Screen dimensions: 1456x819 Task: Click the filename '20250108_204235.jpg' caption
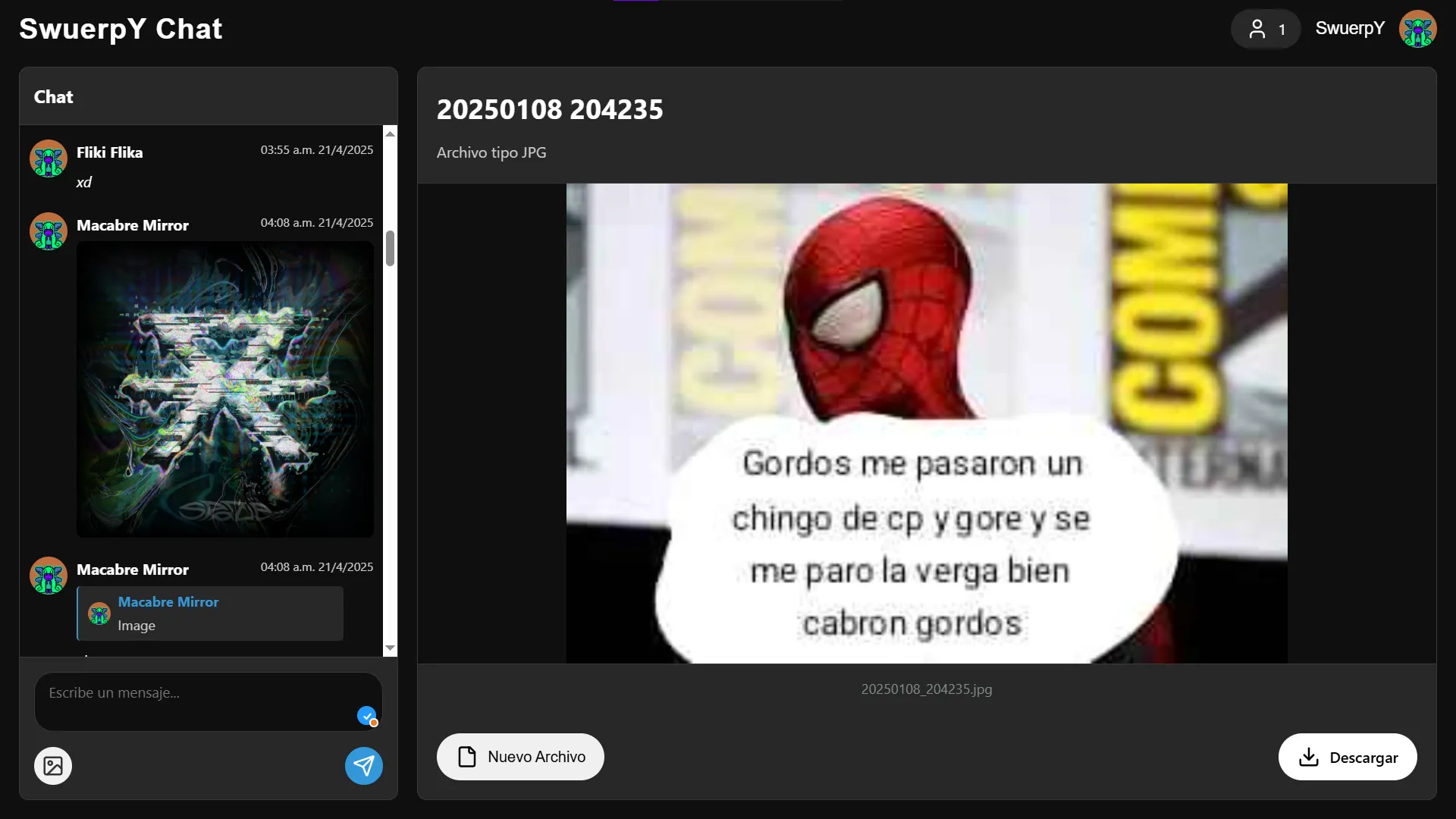pos(927,689)
